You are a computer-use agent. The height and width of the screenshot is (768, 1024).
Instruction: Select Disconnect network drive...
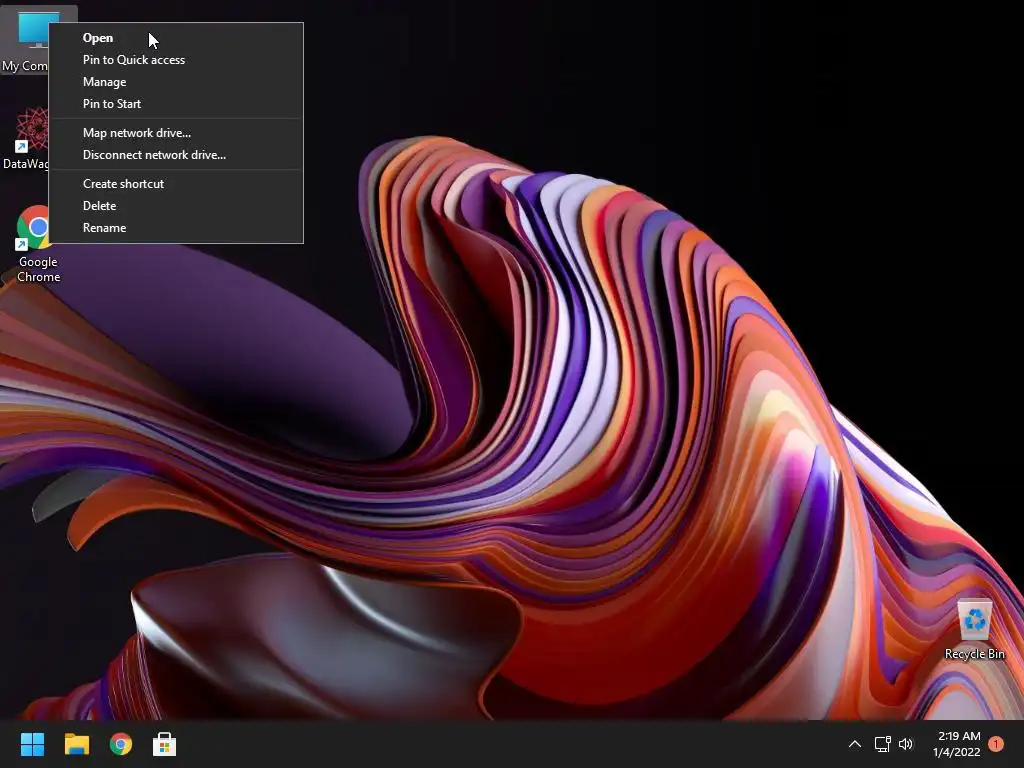click(176, 155)
